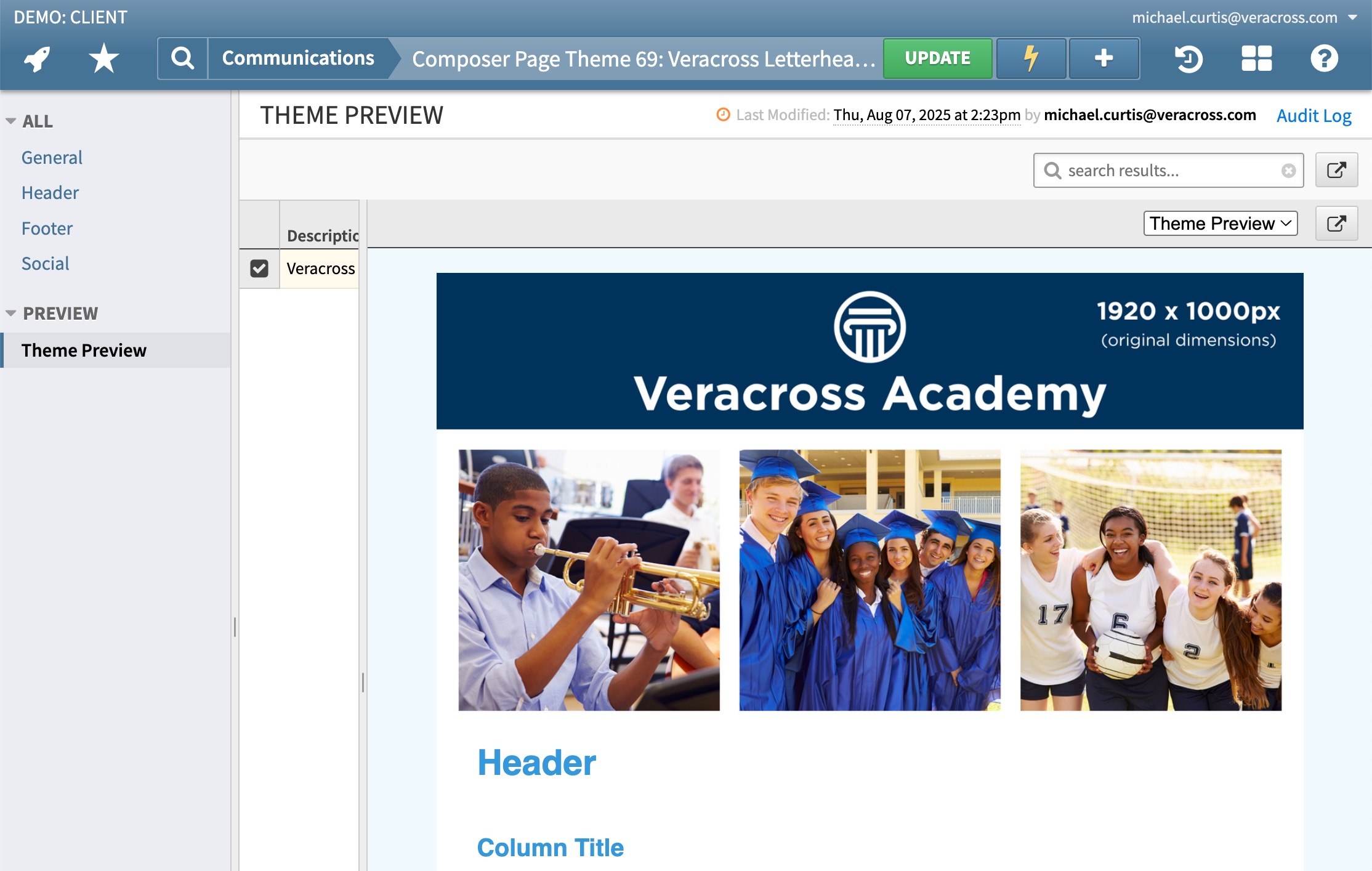The height and width of the screenshot is (871, 1372).
Task: Select the Social sidebar item
Action: click(45, 264)
